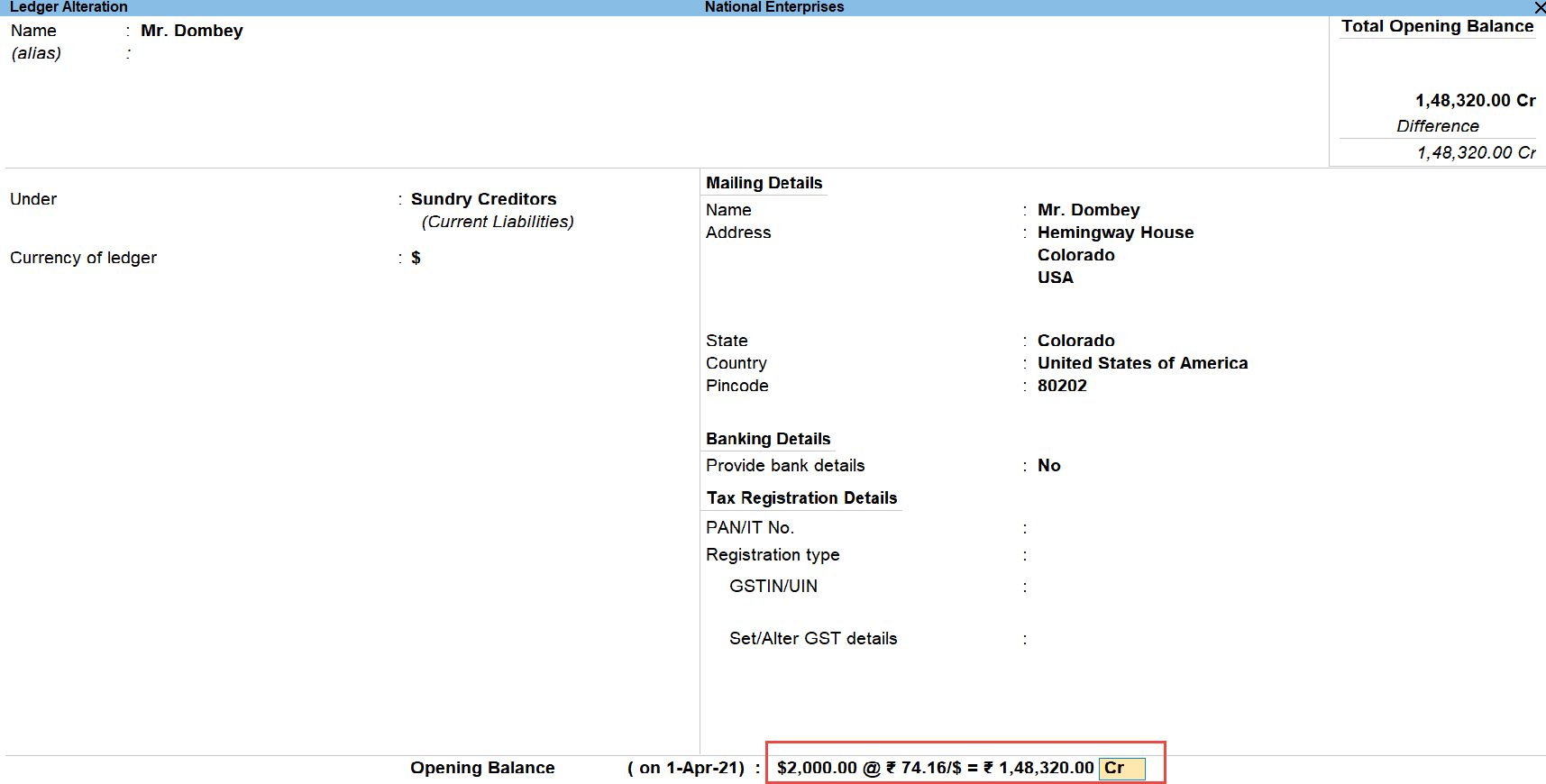The image size is (1546, 784).
Task: Click the Tax Registration Details heading
Action: point(801,498)
